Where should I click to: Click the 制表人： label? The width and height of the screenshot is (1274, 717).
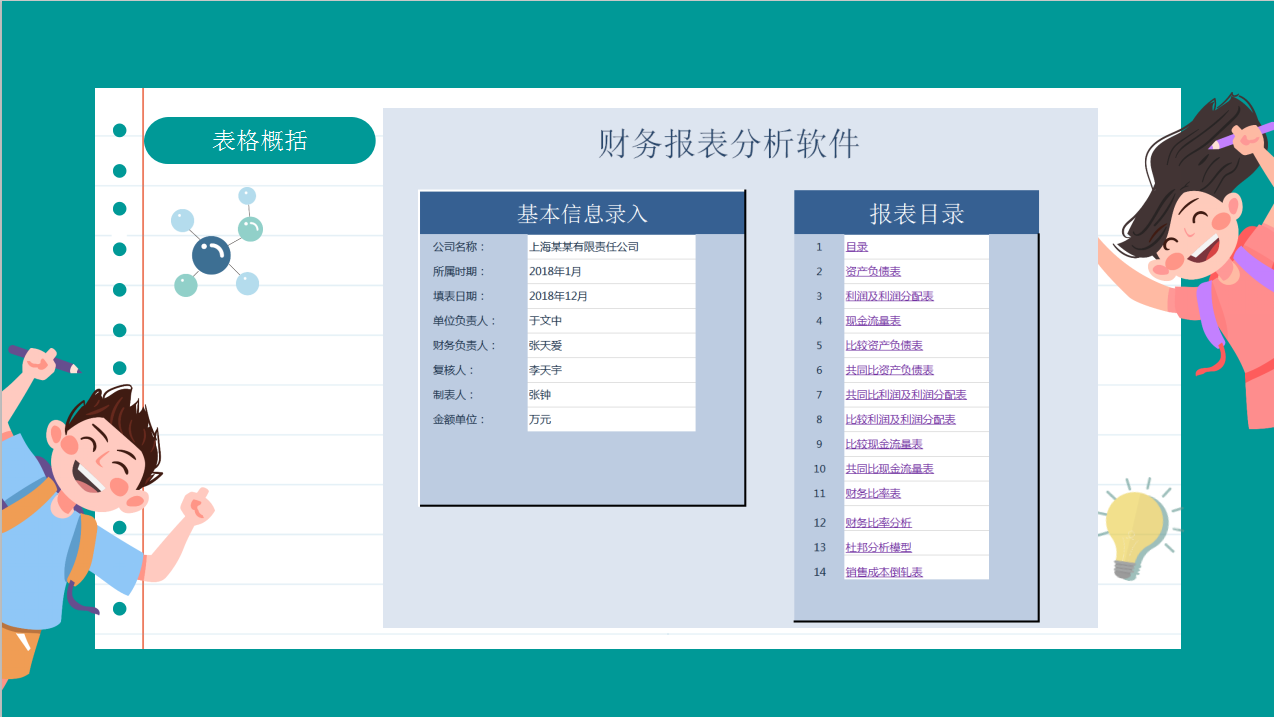(x=453, y=395)
